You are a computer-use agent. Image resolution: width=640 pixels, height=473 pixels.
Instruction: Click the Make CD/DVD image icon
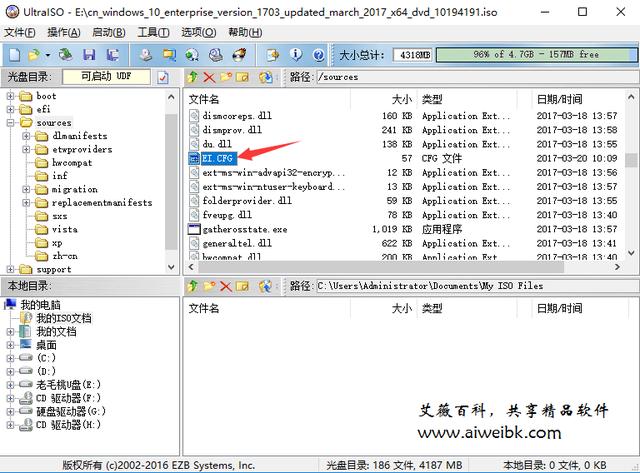[x=145, y=54]
